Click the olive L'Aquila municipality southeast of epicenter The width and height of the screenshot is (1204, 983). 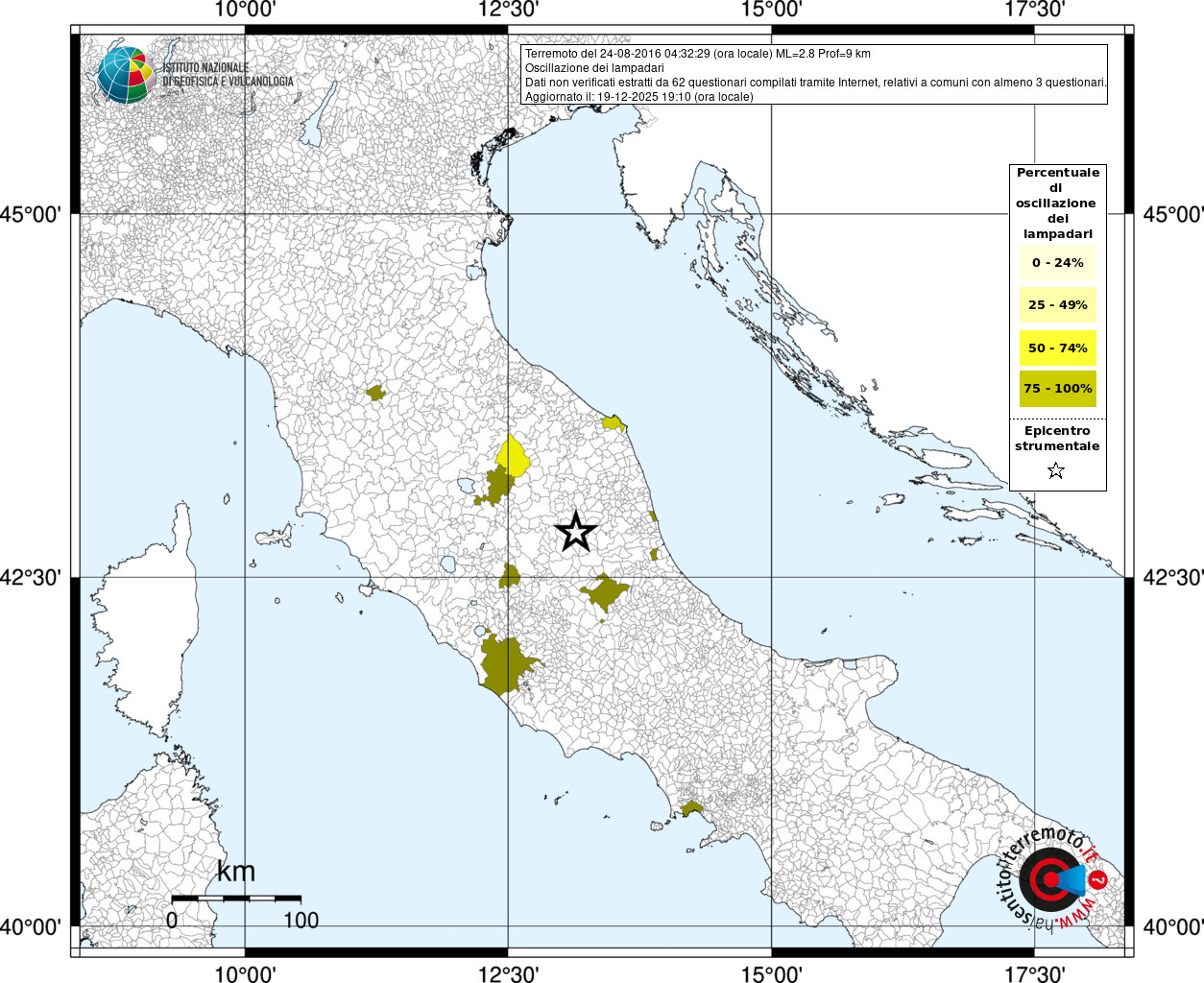pos(604,592)
